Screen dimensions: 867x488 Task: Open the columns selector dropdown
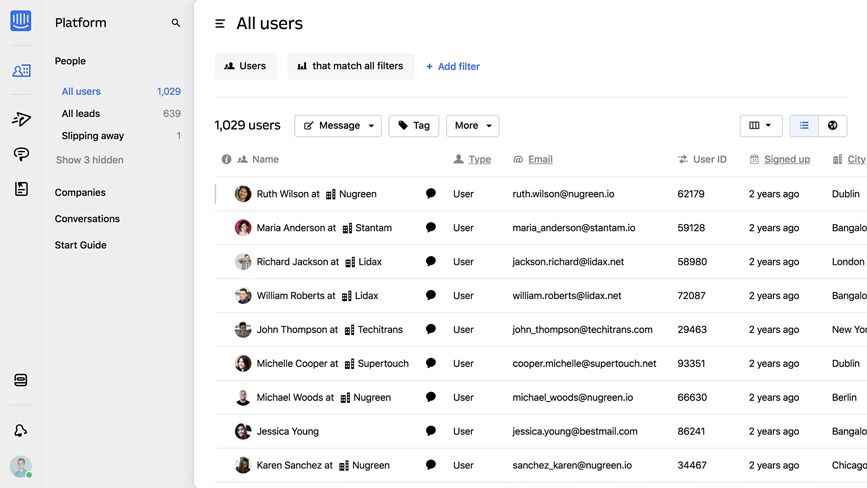pyautogui.click(x=761, y=126)
